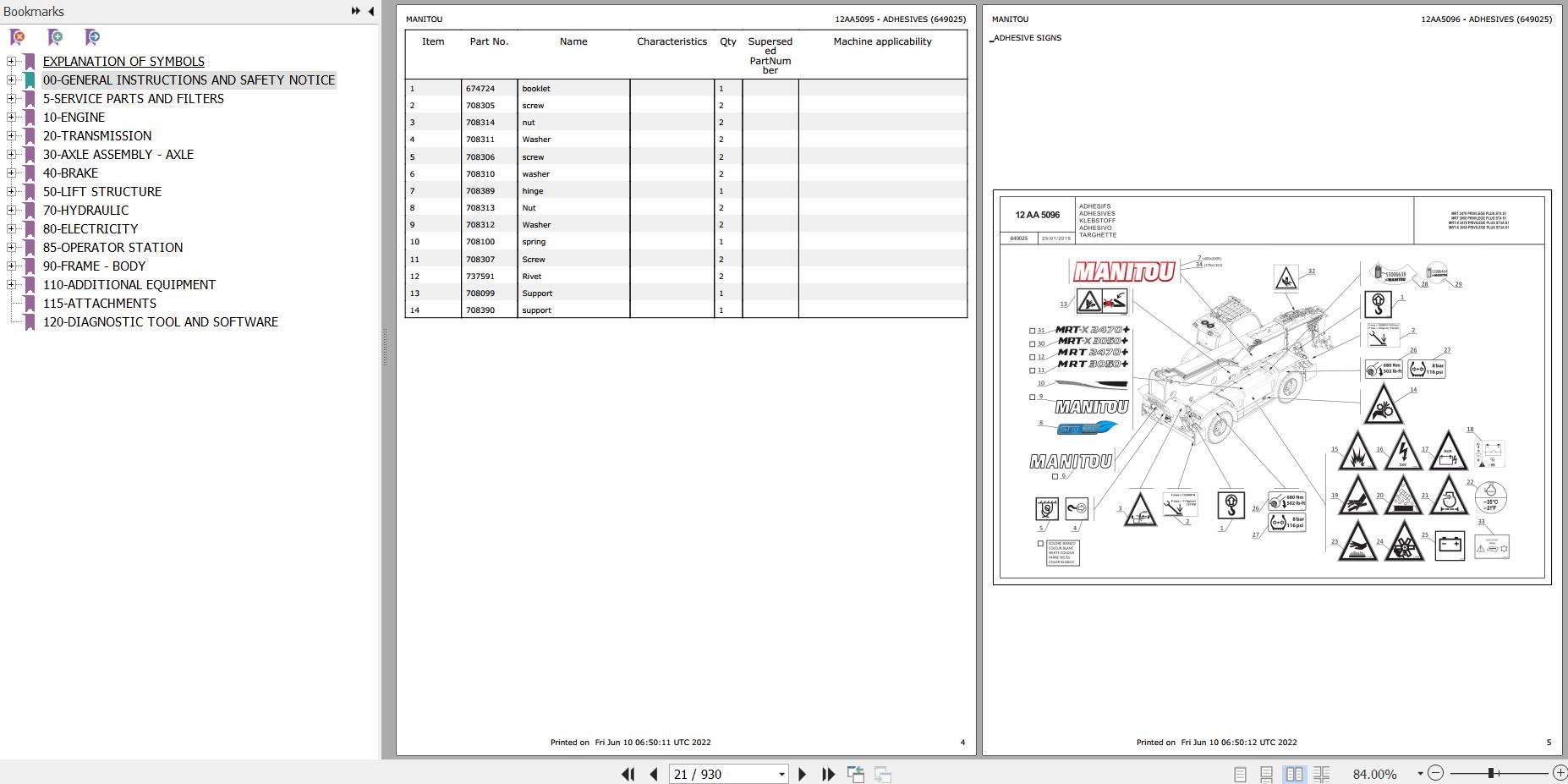Open the EXPLANATION OF SYMBOLS bookmark

(123, 62)
